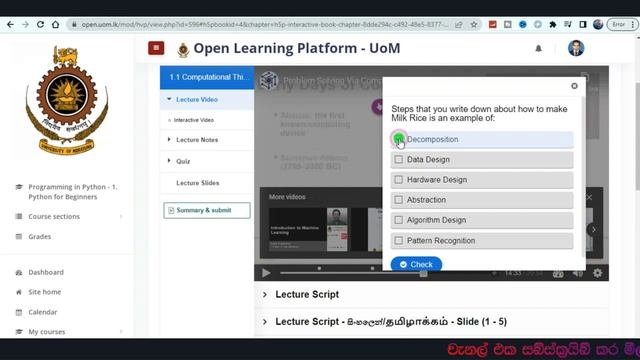Select the Abstraction checkbox
Viewport: 640px width, 360px height.
coord(399,200)
